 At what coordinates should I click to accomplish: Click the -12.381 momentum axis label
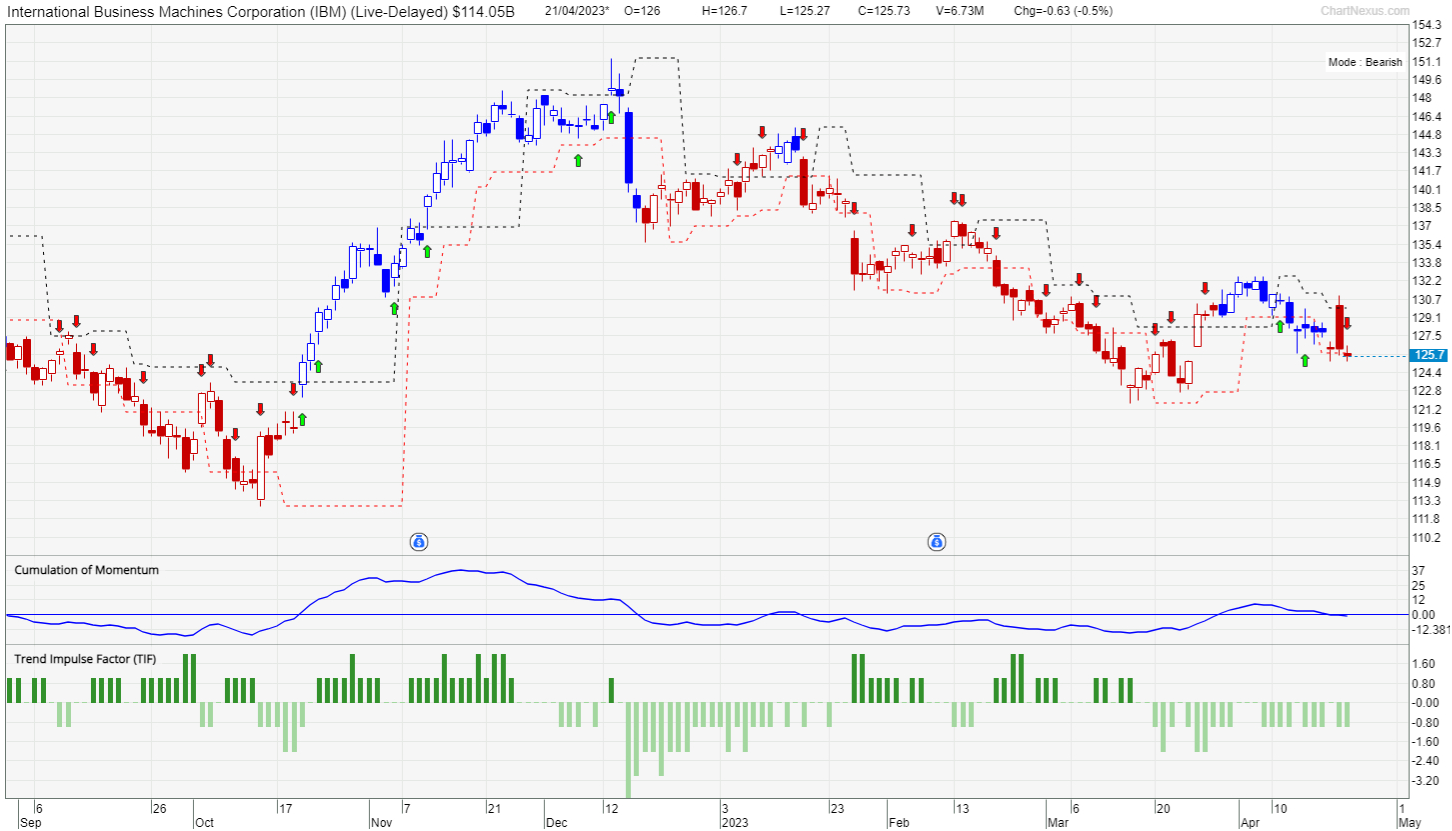(1430, 629)
